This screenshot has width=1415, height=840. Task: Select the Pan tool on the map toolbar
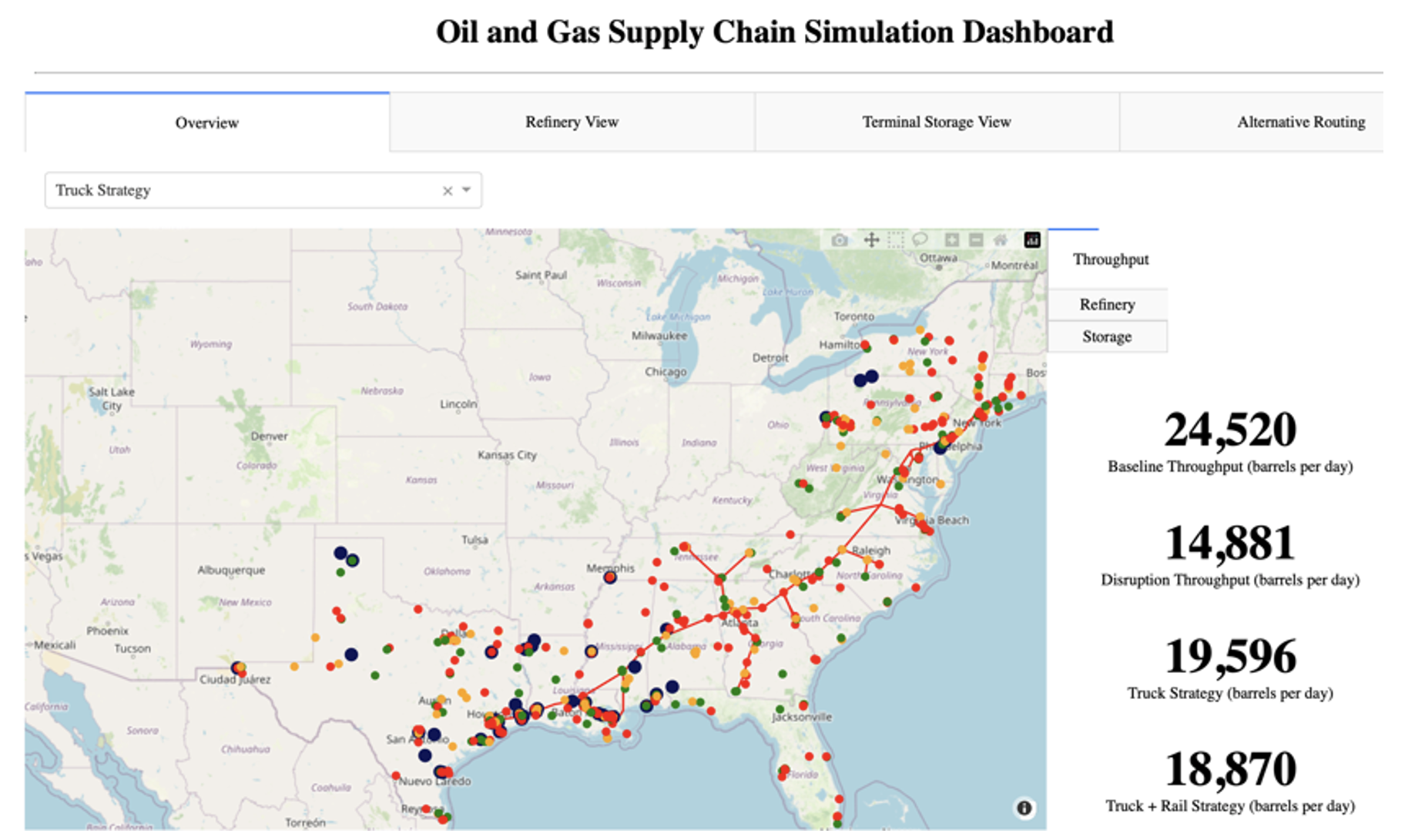coord(871,239)
